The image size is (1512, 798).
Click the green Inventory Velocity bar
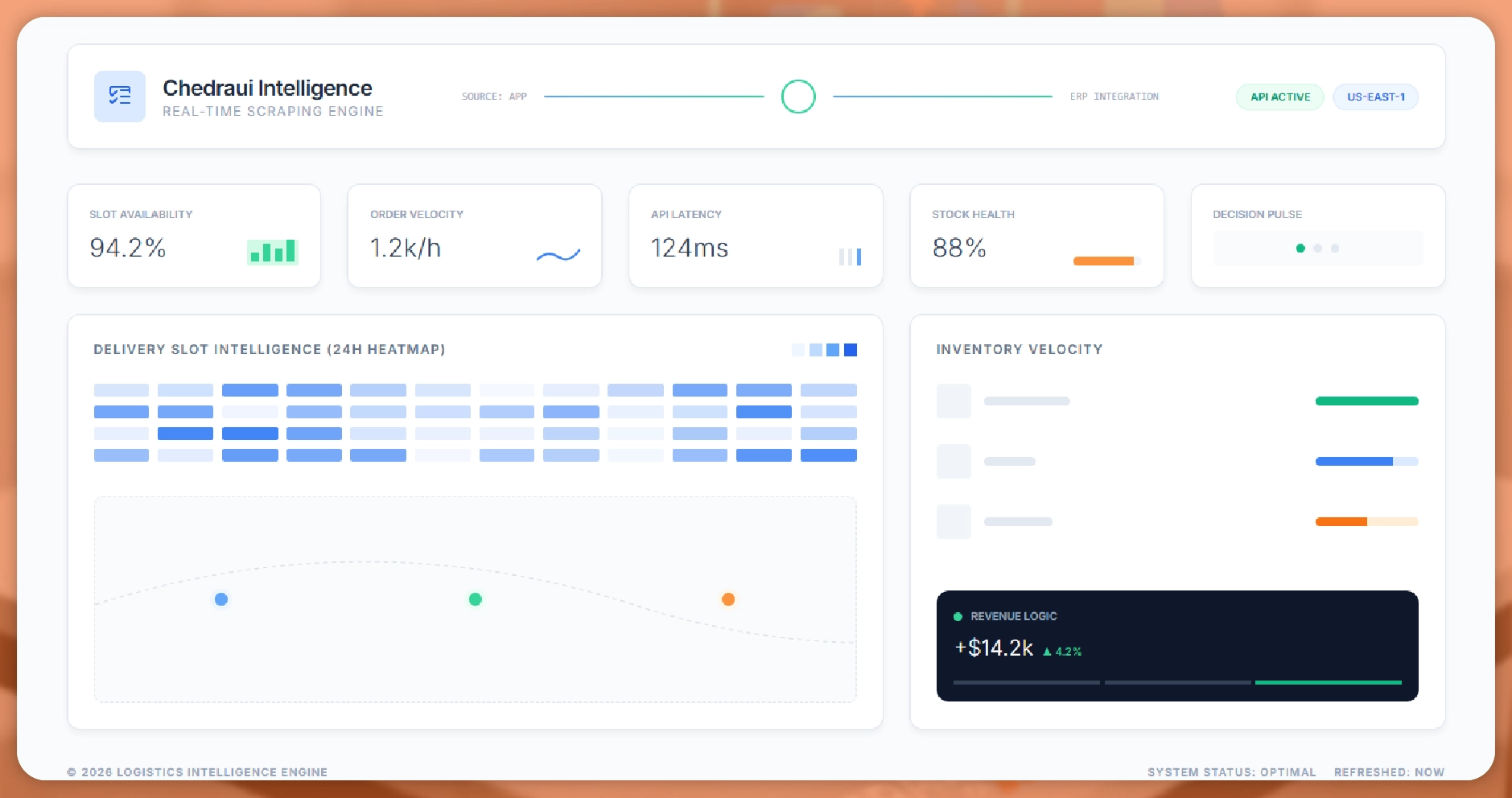pyautogui.click(x=1366, y=401)
